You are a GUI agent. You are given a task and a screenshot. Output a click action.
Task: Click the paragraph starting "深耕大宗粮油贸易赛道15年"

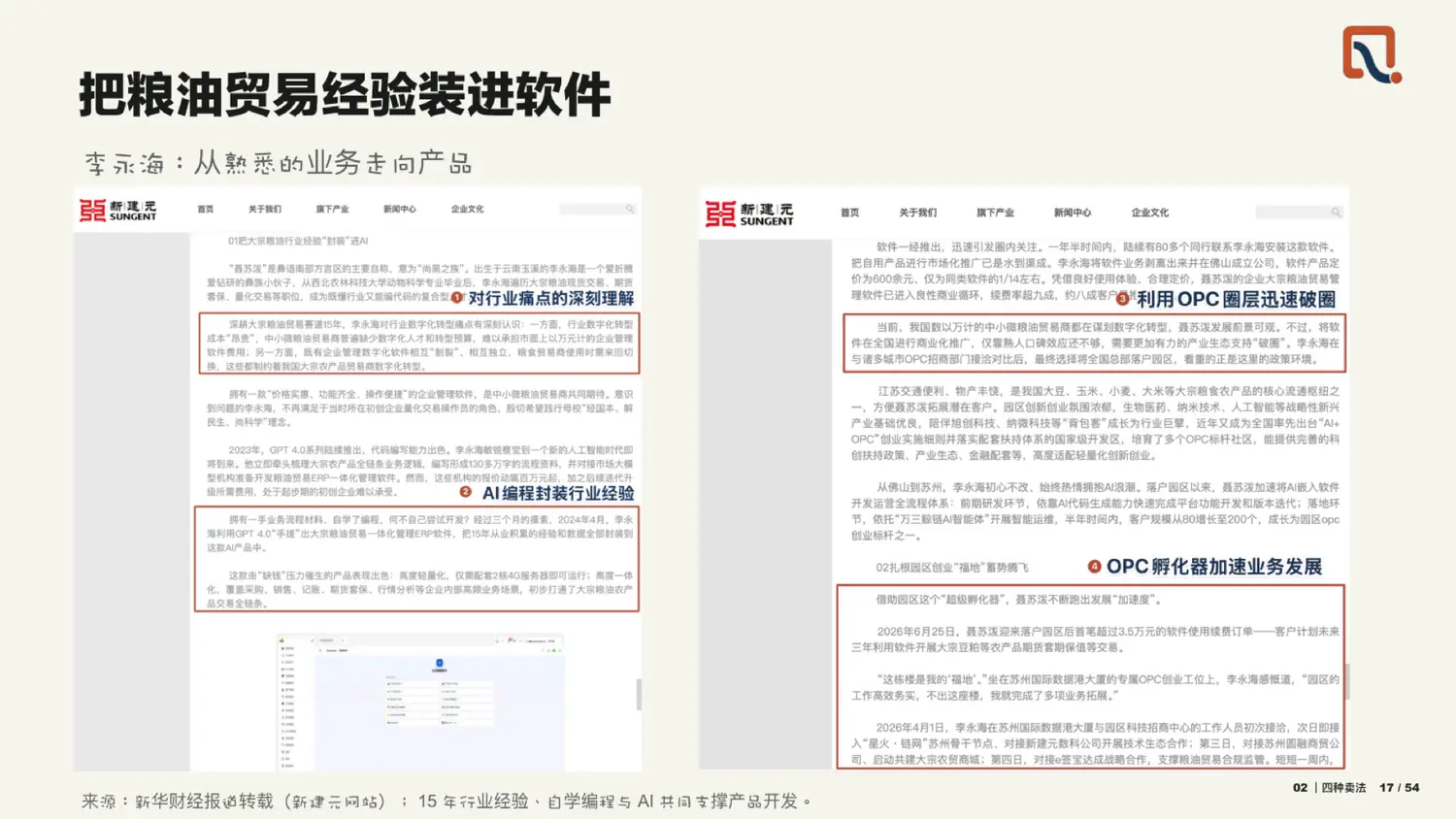(x=419, y=345)
